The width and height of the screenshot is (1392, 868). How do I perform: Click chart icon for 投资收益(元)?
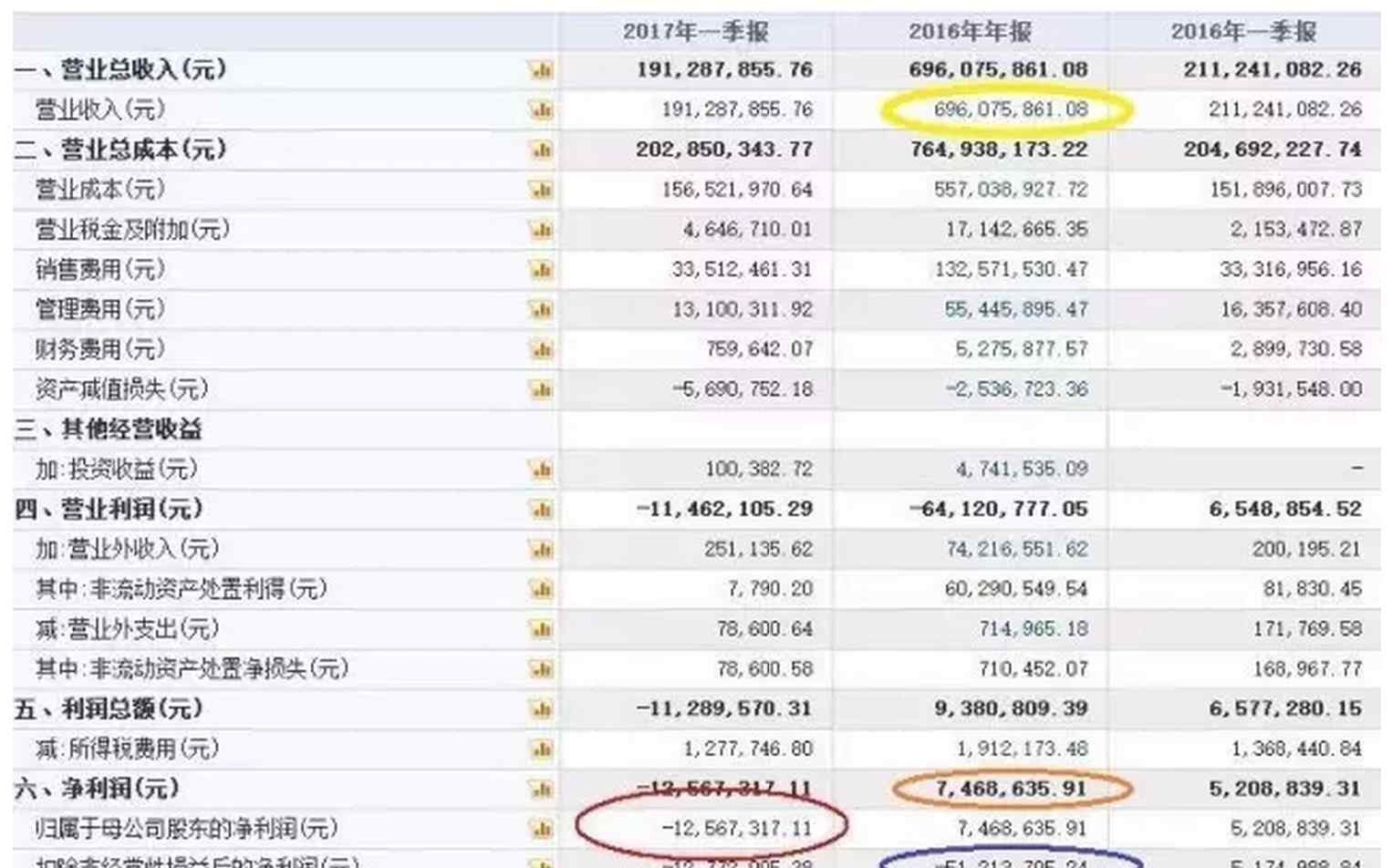tap(541, 470)
